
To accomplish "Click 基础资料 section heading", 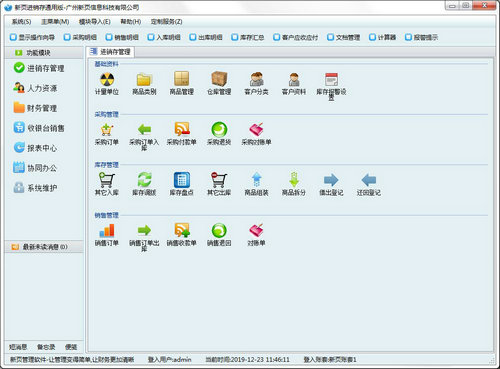I will (x=106, y=64).
